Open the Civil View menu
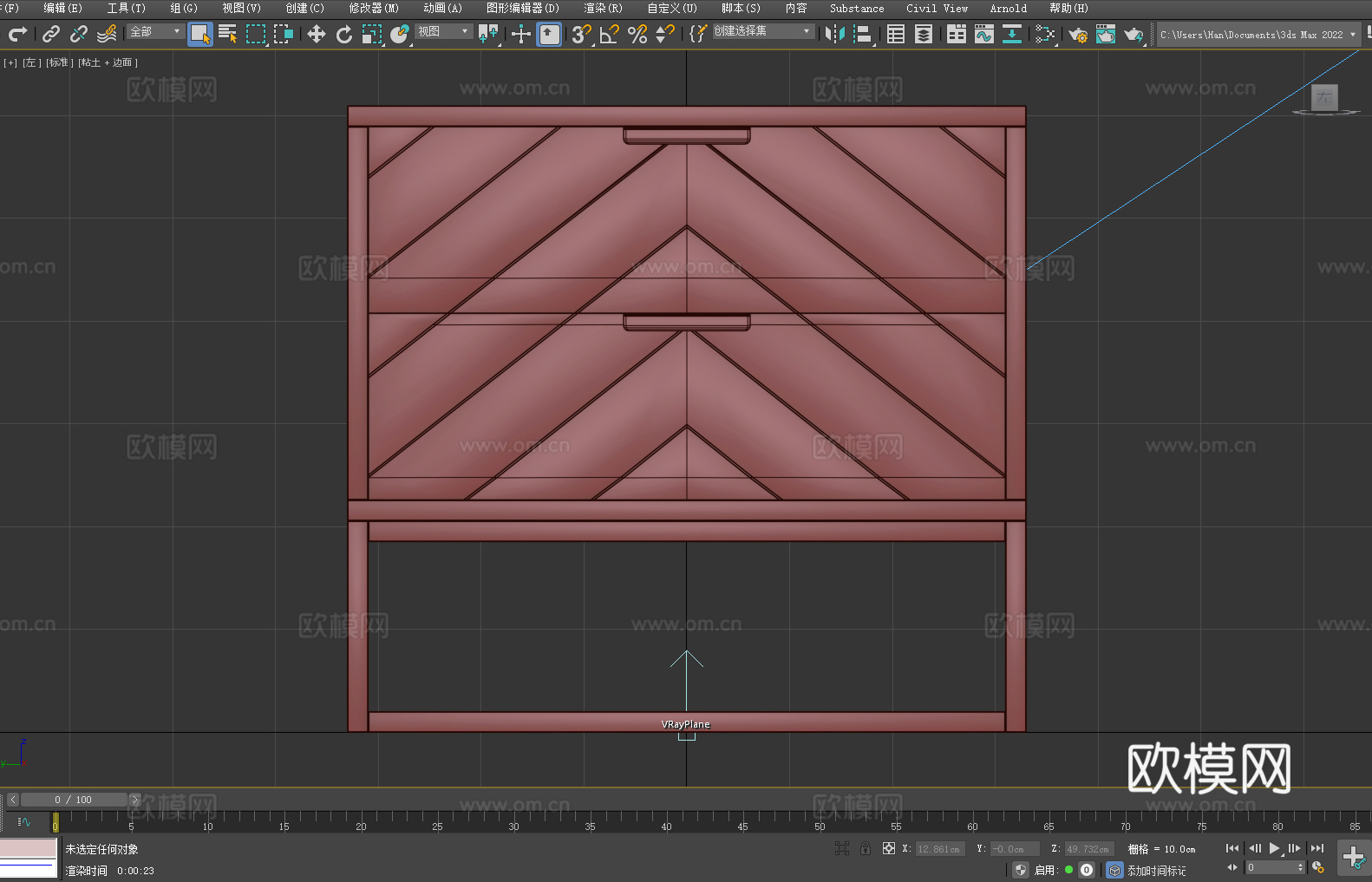Viewport: 1372px width, 882px height. 937,8
